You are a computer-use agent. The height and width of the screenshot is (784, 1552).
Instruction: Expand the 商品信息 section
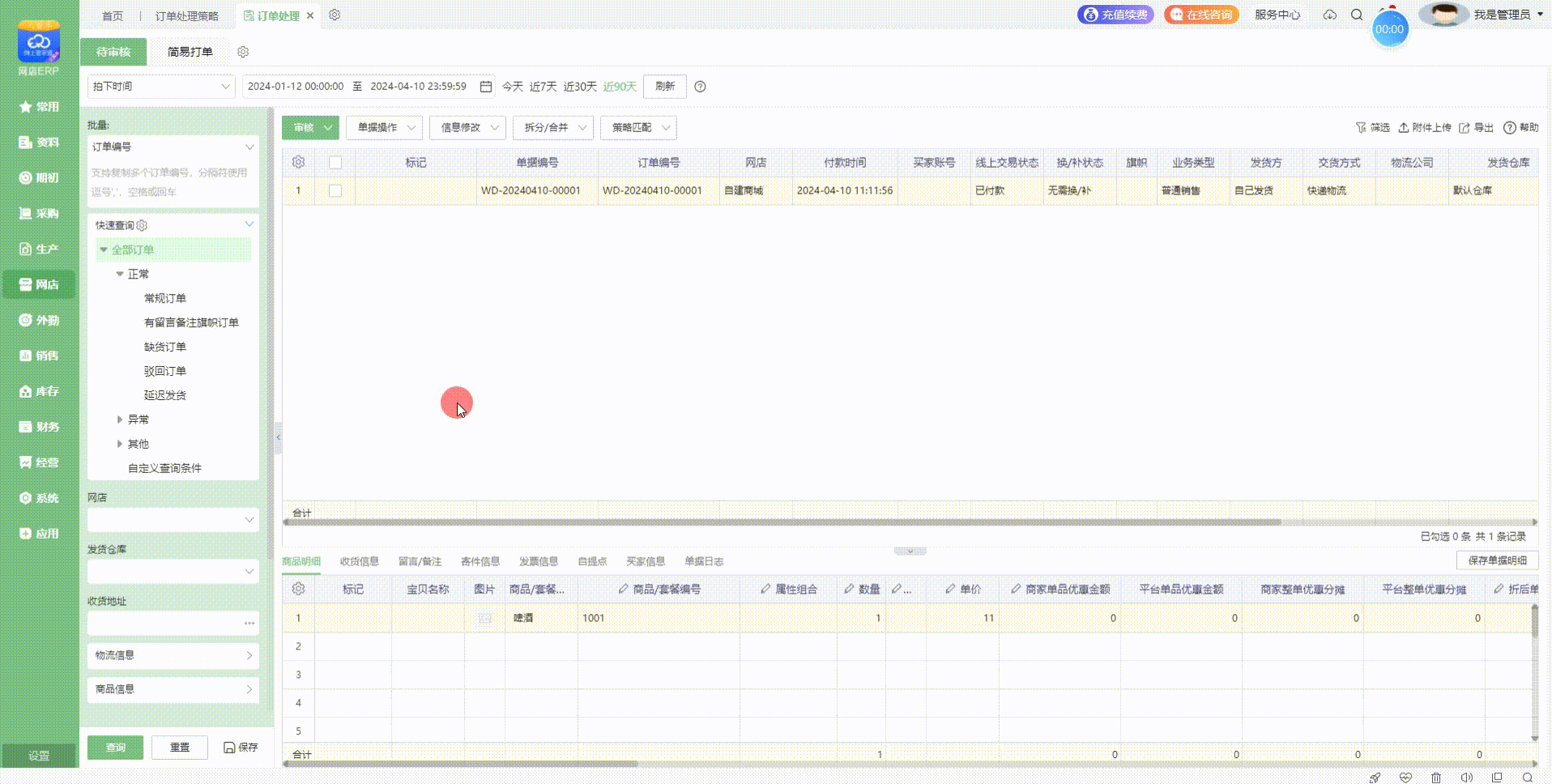click(x=173, y=689)
